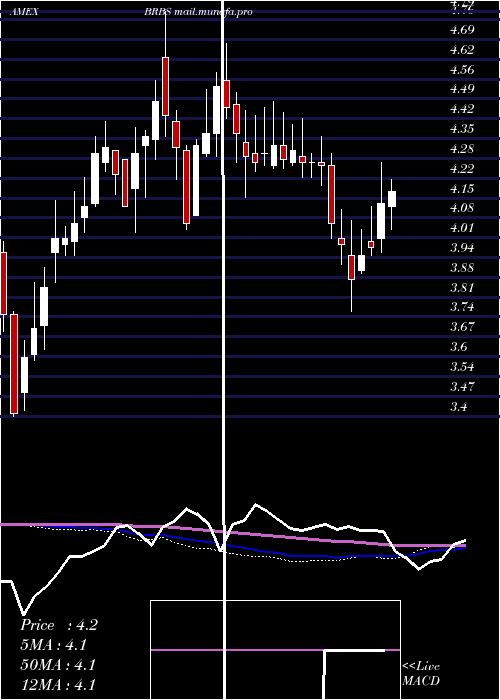Click the 4.15 price axis label
Image resolution: width=500 pixels, height=700 pixels.
(462, 188)
